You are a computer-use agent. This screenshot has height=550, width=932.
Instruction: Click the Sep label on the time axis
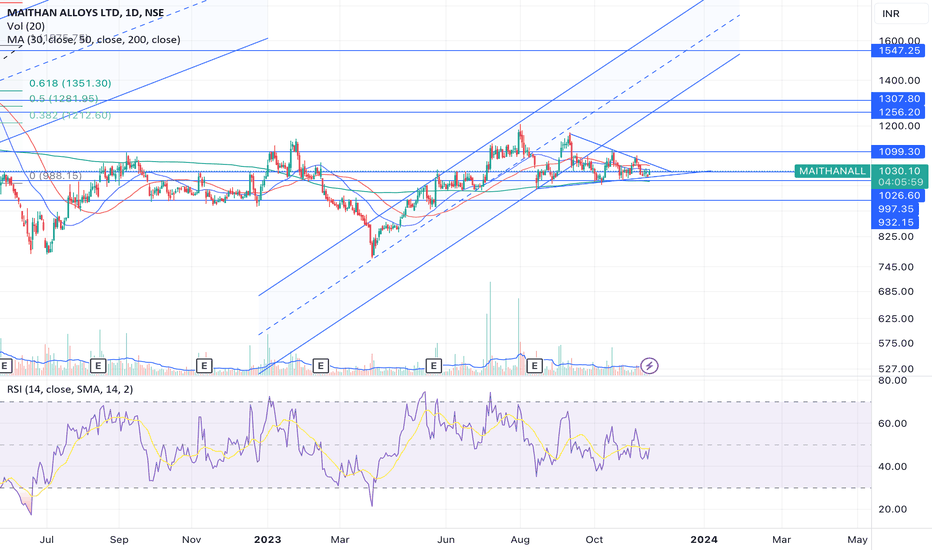pos(119,540)
